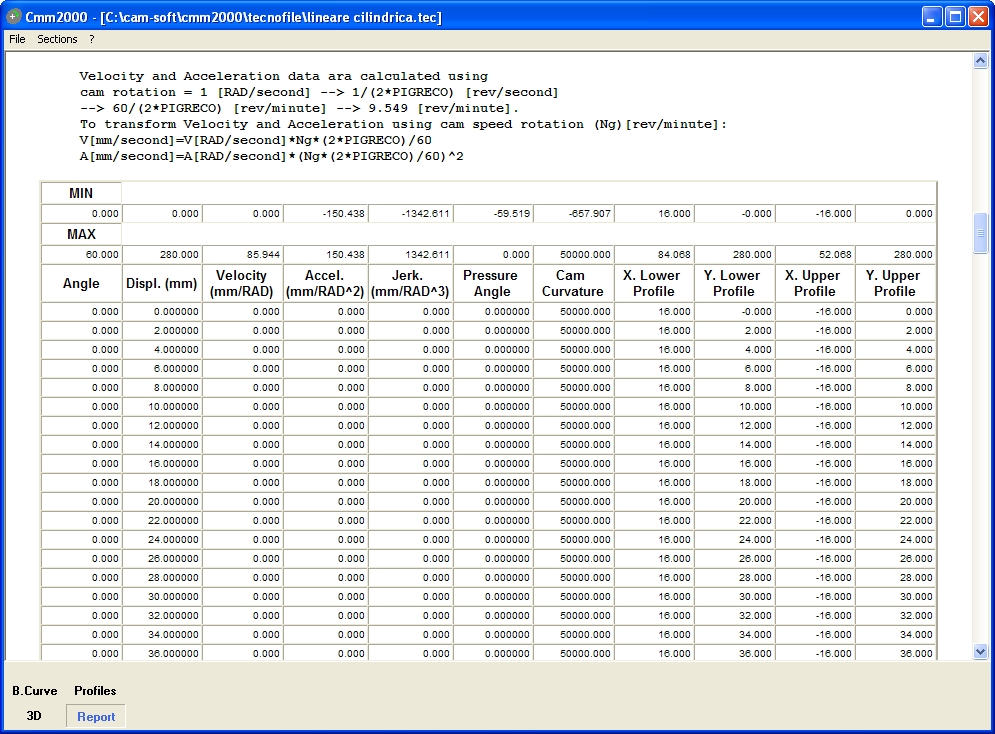Image resolution: width=995 pixels, height=734 pixels.
Task: Click the X. Upper Profile column header
Action: [815, 283]
